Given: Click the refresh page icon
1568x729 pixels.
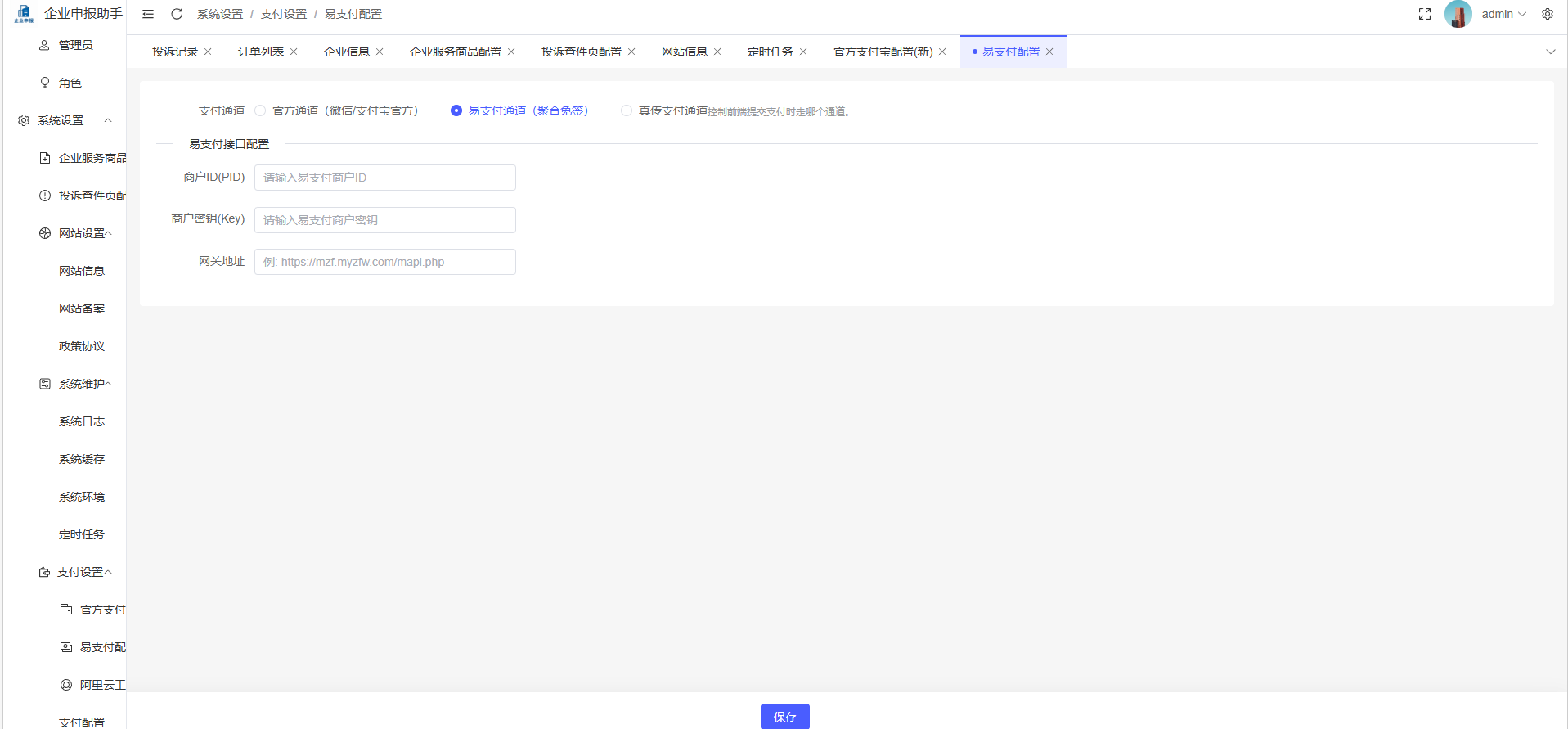Looking at the screenshot, I should [x=177, y=14].
